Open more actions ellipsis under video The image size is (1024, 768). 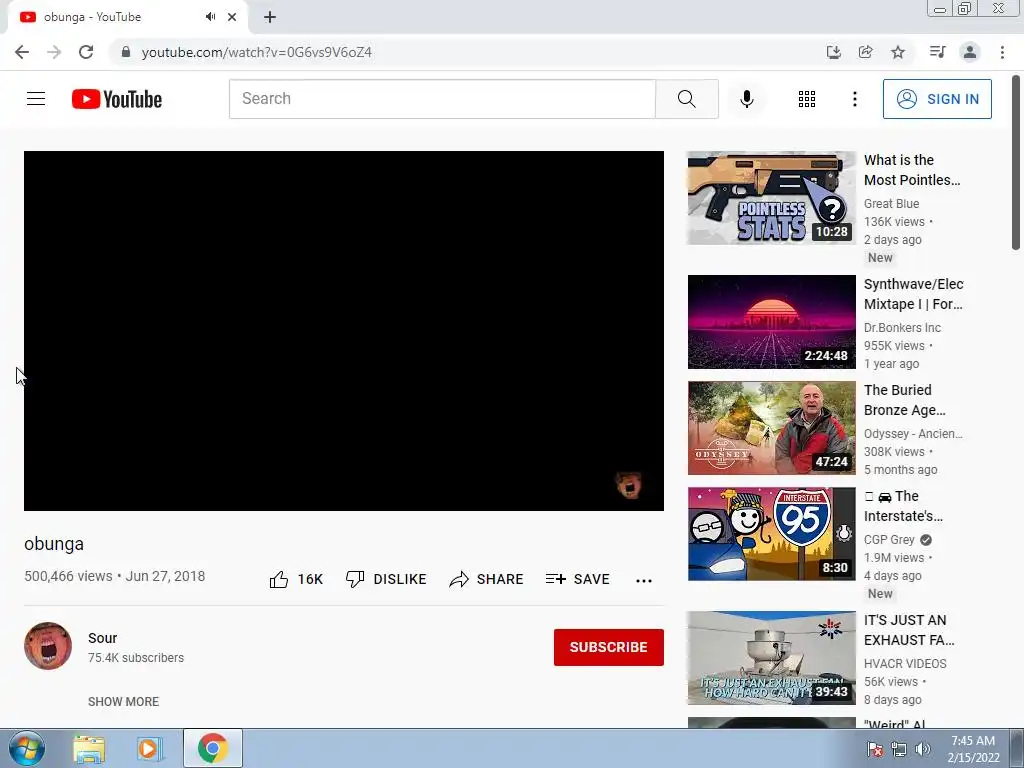click(x=644, y=580)
